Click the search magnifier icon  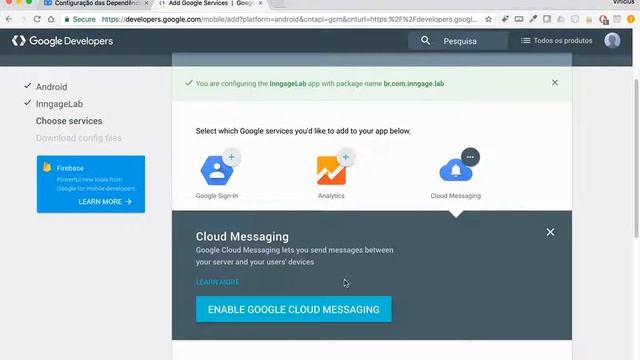click(x=425, y=40)
